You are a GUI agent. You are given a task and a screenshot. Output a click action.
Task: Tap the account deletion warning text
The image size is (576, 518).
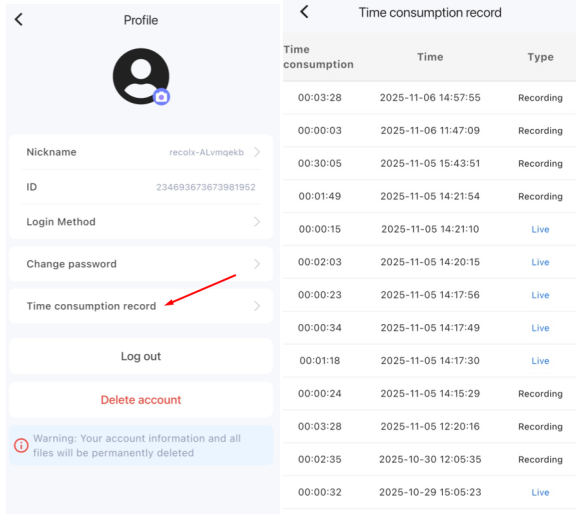click(x=137, y=445)
